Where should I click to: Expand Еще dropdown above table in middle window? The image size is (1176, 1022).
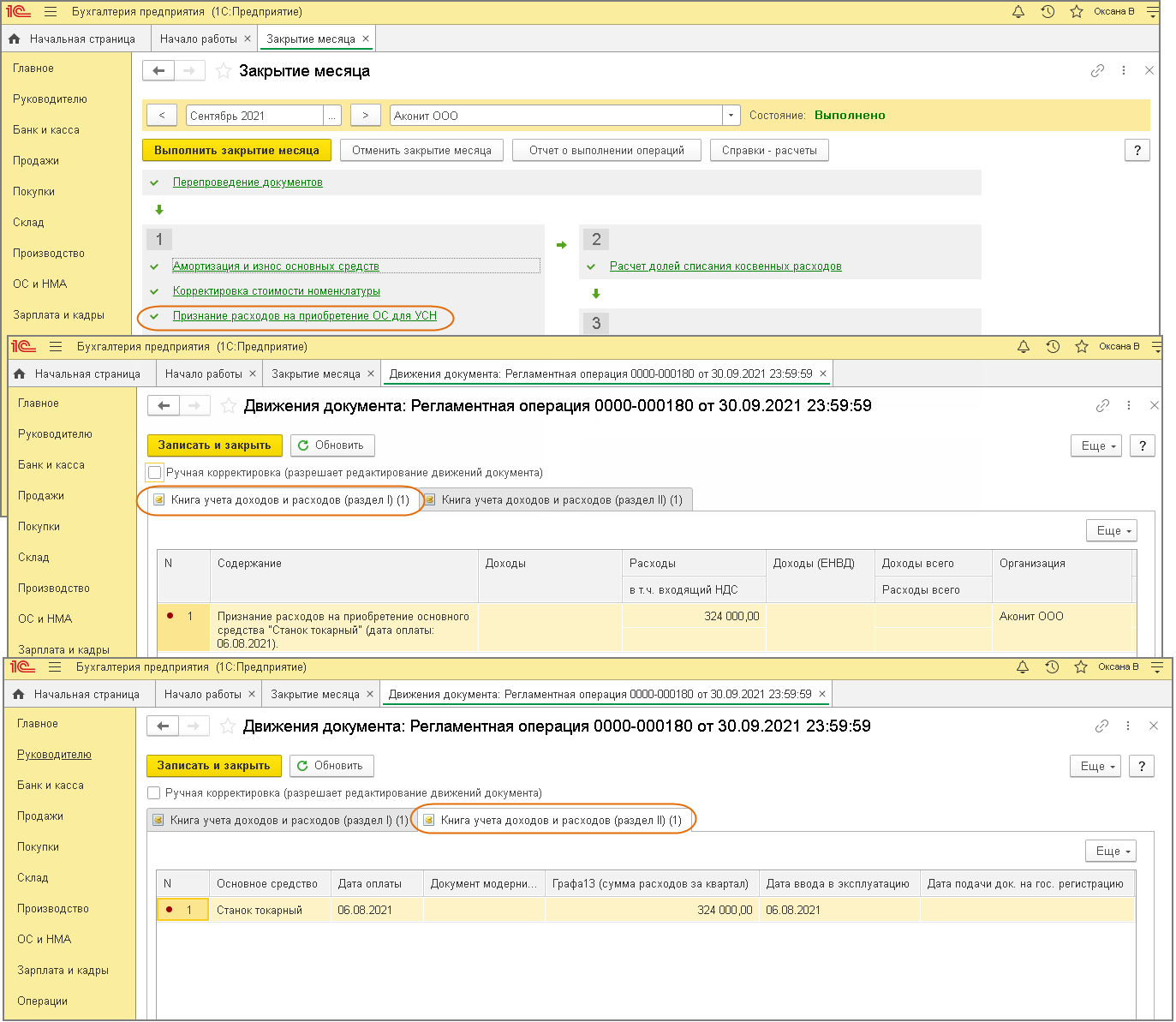coord(1112,531)
